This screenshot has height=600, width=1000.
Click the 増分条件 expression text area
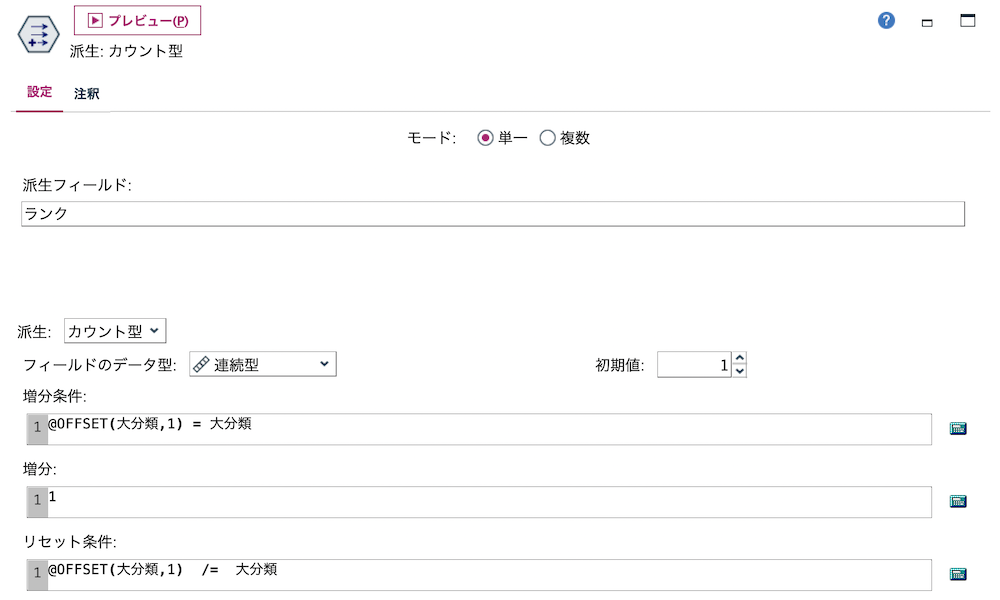coord(400,428)
